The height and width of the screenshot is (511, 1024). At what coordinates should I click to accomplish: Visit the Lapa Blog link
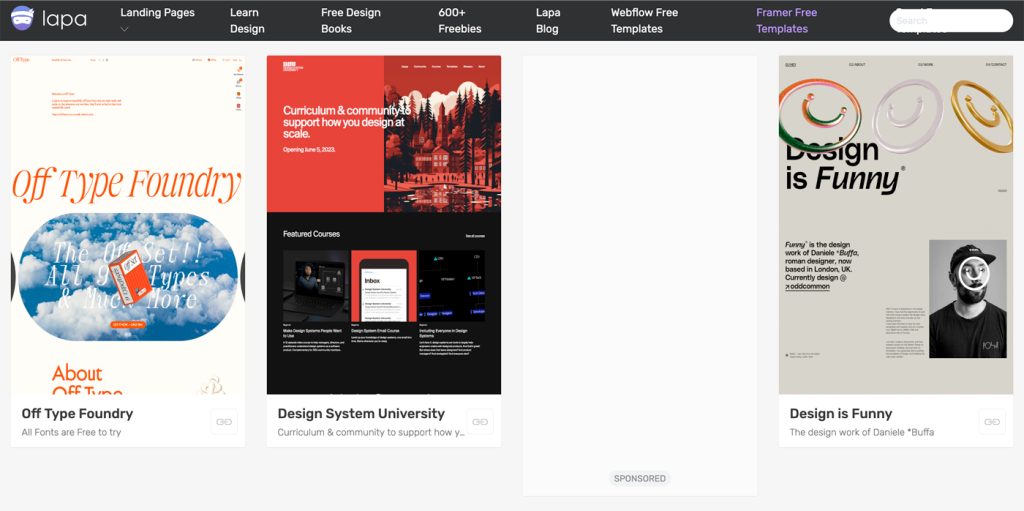547,20
